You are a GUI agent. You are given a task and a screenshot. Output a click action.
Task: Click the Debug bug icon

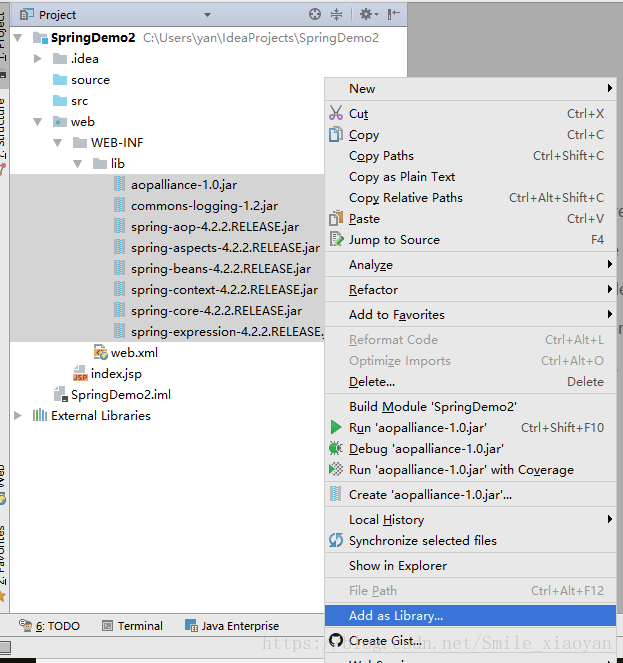click(336, 448)
